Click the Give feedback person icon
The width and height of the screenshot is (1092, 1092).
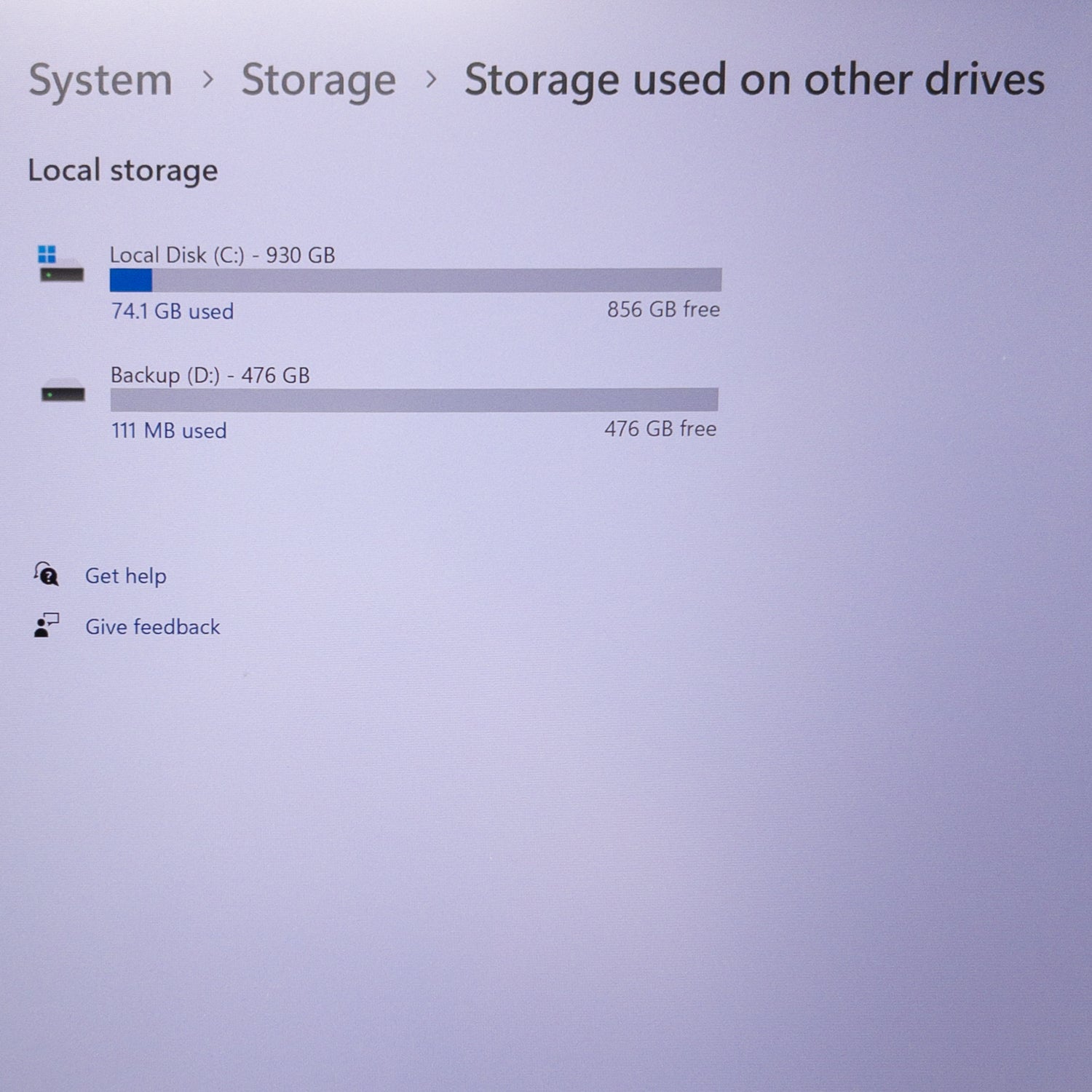point(47,625)
